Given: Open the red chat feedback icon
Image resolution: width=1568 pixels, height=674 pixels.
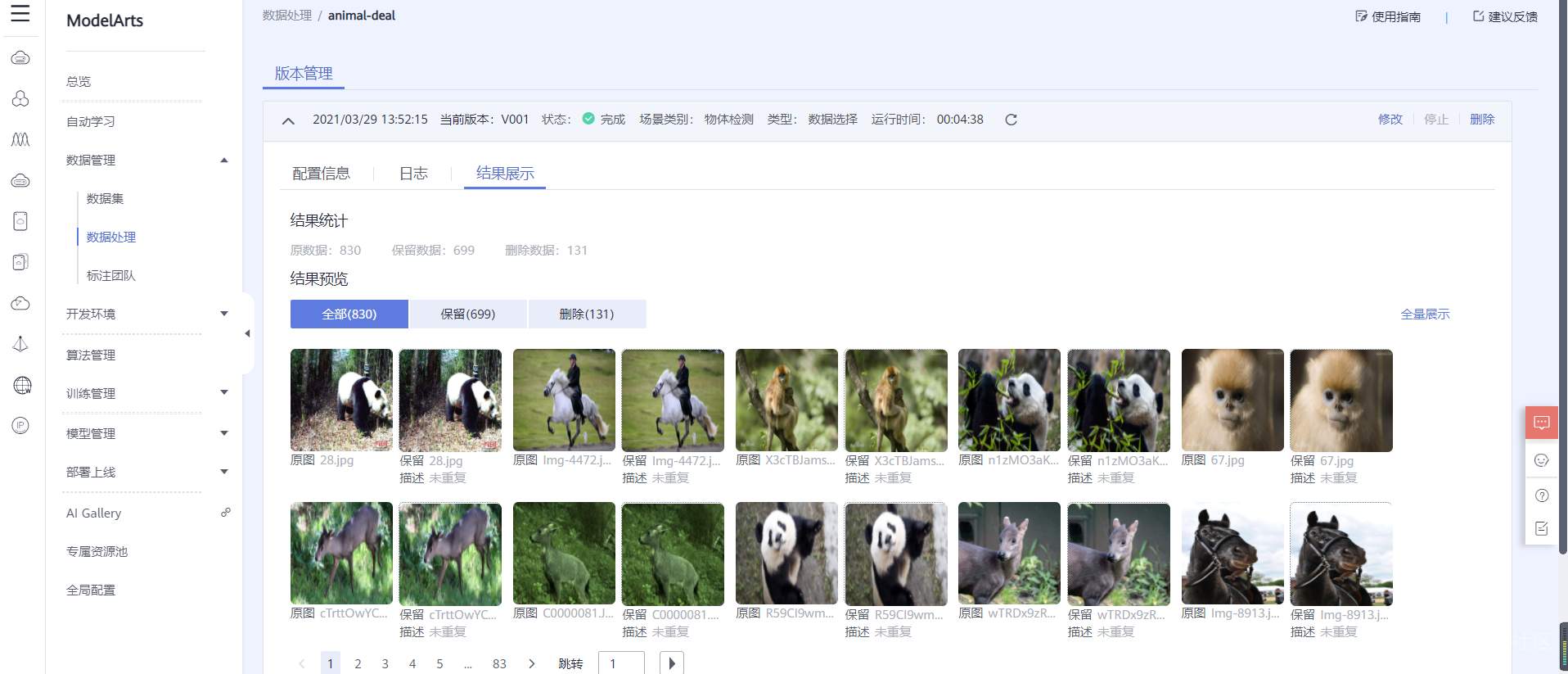Looking at the screenshot, I should pos(1541,423).
